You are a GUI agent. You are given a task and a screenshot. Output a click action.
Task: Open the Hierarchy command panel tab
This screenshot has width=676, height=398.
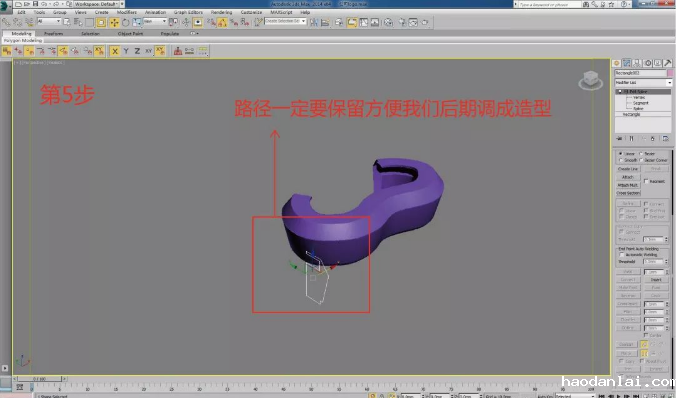point(637,63)
